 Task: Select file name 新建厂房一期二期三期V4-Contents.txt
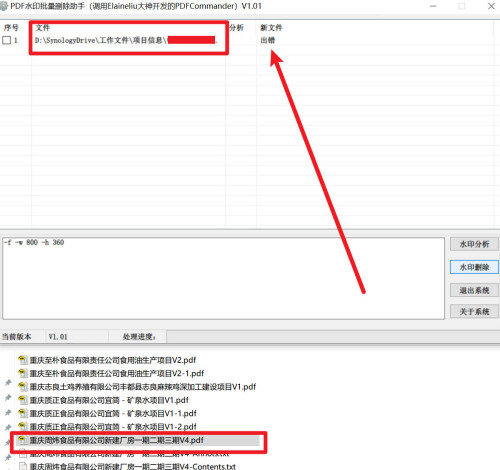coord(133,466)
